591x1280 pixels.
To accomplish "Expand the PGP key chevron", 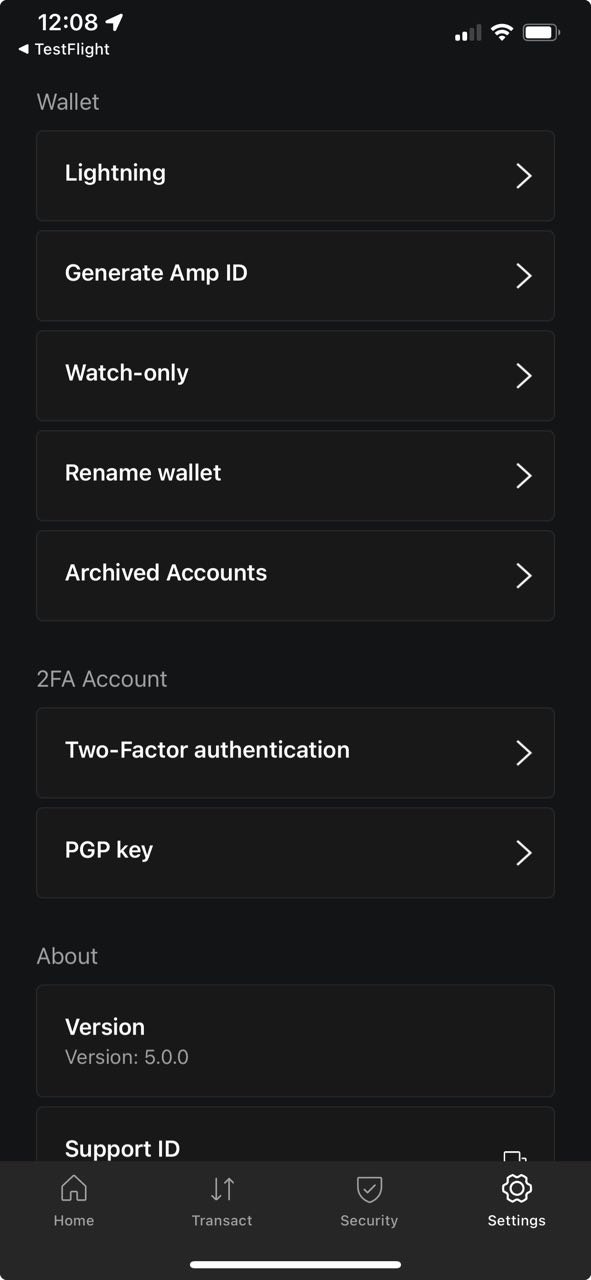I will pyautogui.click(x=523, y=853).
